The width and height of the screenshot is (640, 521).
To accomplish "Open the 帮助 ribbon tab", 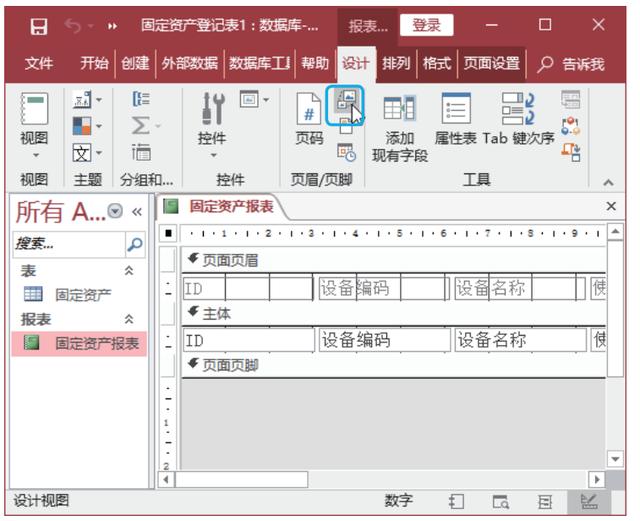I will (315, 64).
